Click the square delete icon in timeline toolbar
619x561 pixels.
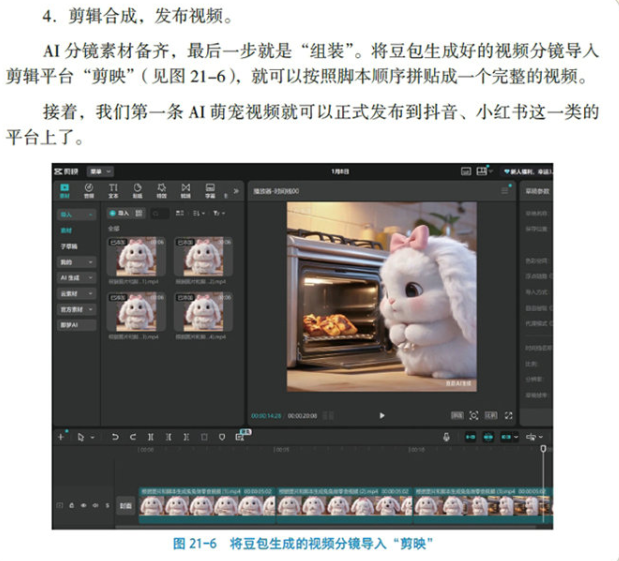[204, 437]
